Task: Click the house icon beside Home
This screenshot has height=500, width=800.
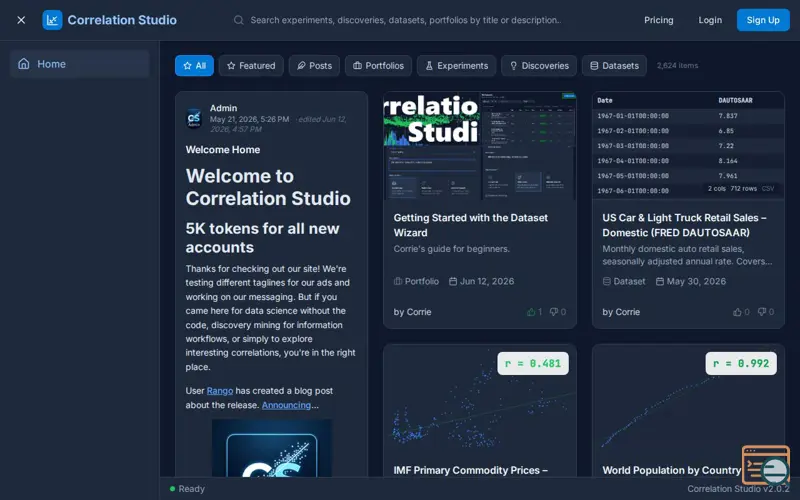Action: tap(23, 63)
